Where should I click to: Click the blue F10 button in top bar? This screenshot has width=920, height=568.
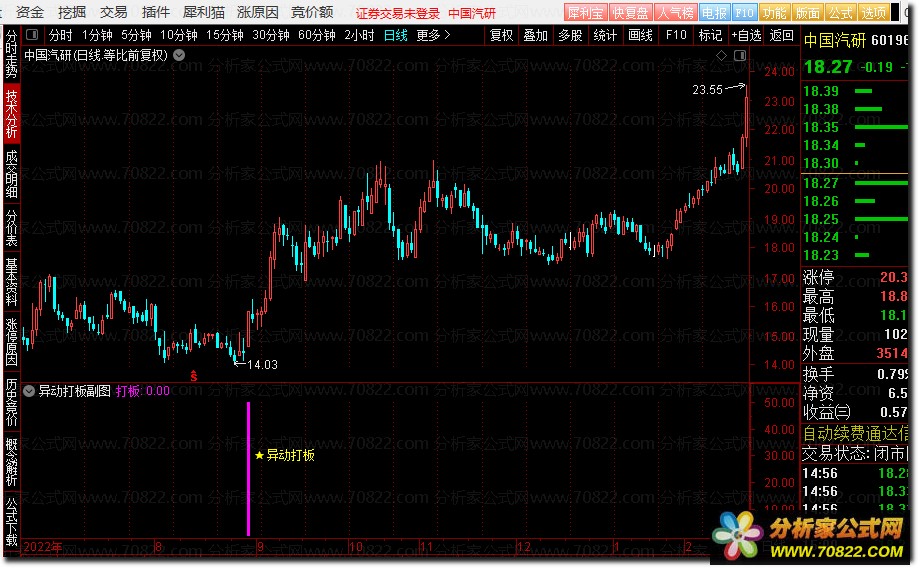click(744, 12)
